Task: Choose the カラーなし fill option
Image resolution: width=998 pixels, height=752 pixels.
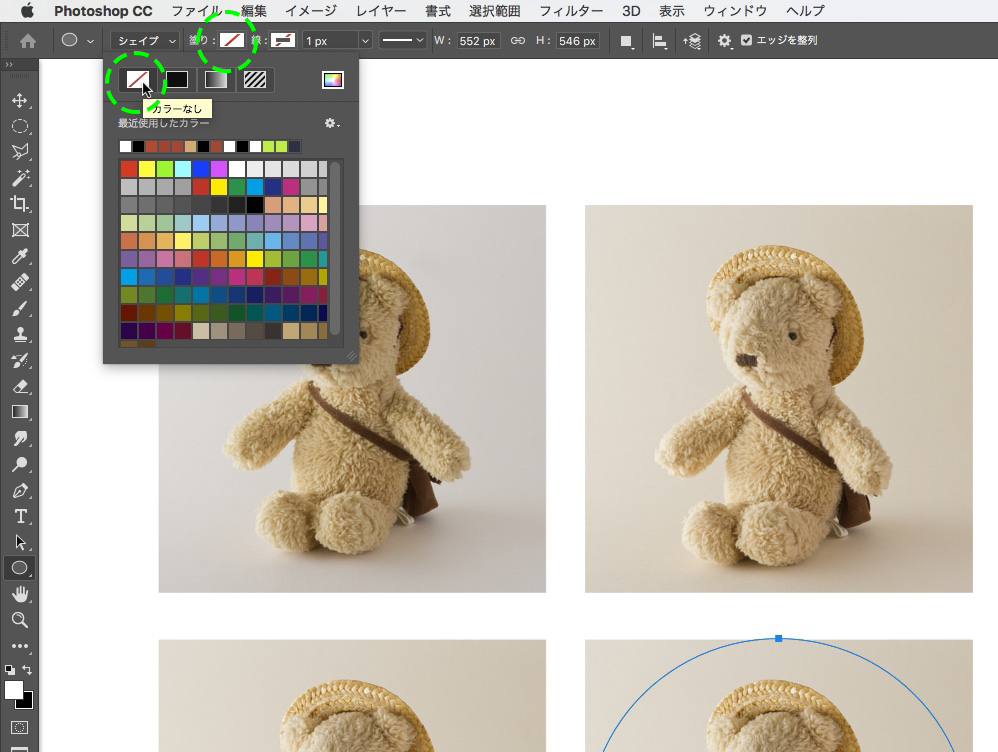Action: coord(137,80)
